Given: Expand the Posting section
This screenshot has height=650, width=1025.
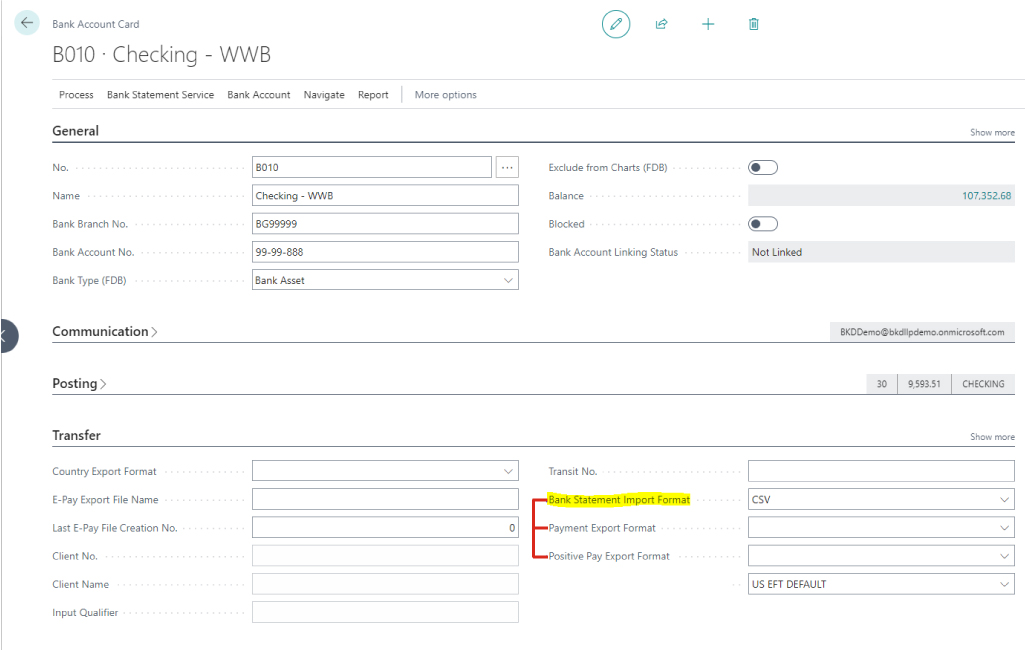Looking at the screenshot, I should click(80, 384).
